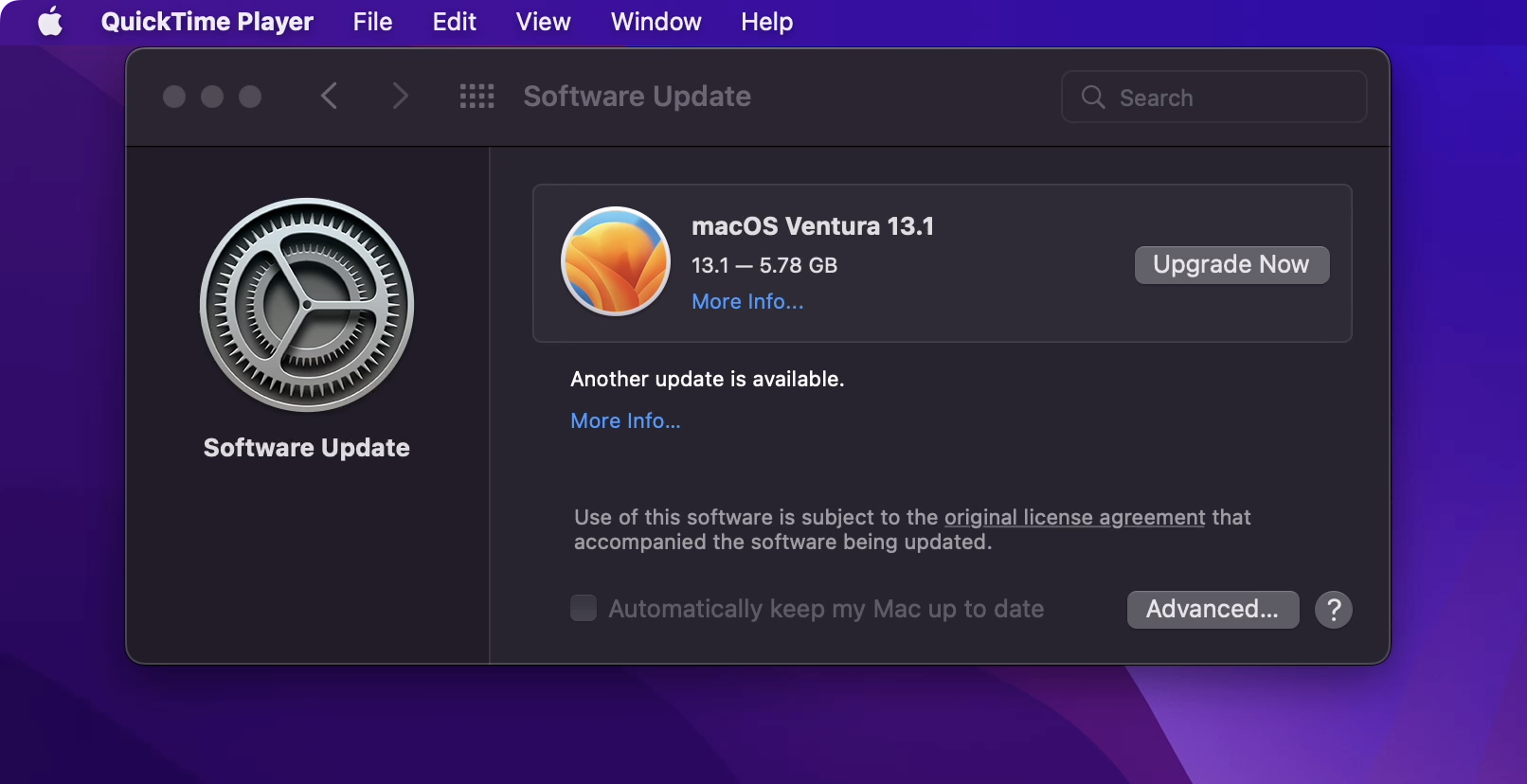Open the File menu
This screenshot has height=784, width=1527.
pyautogui.click(x=372, y=21)
